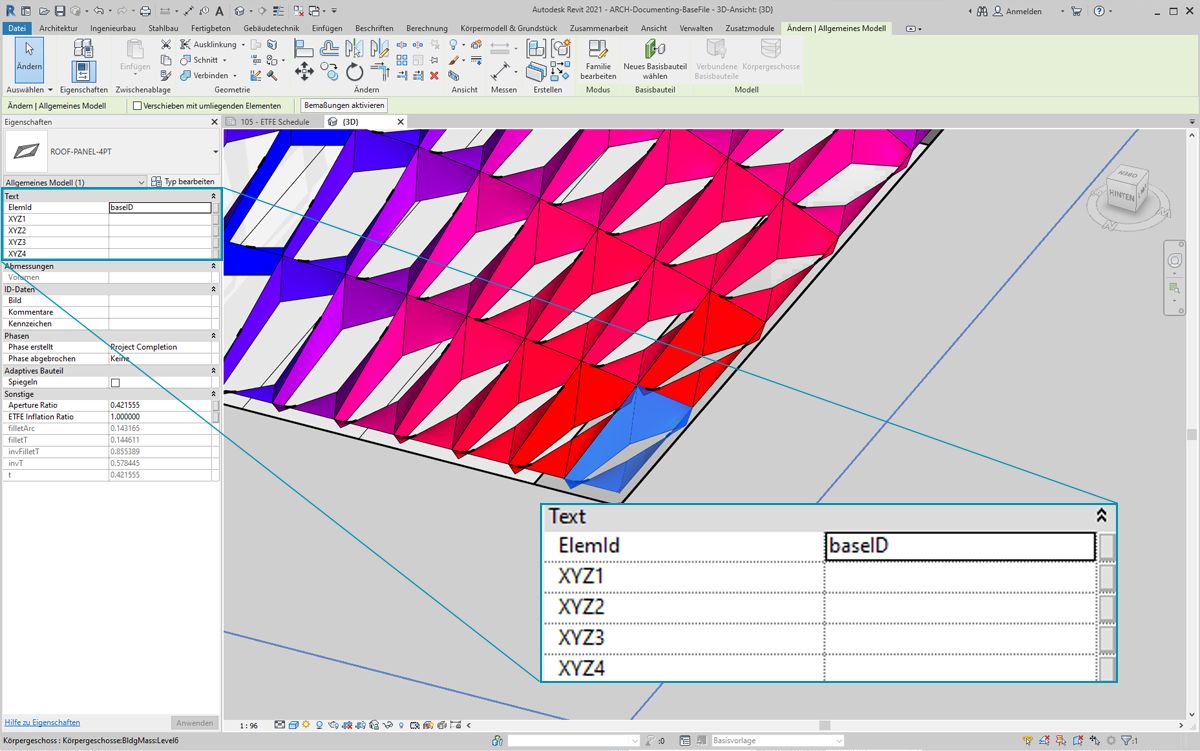Click the Print icon in quick access toolbar
This screenshot has height=751, width=1200.
click(x=146, y=11)
